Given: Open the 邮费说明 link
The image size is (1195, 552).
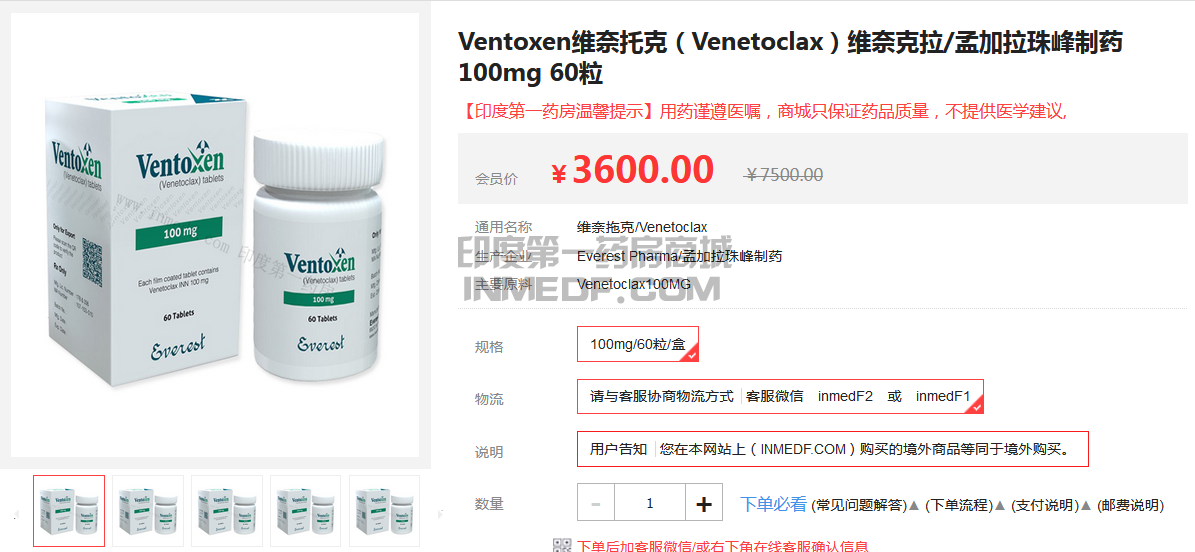Looking at the screenshot, I should click(1129, 505).
